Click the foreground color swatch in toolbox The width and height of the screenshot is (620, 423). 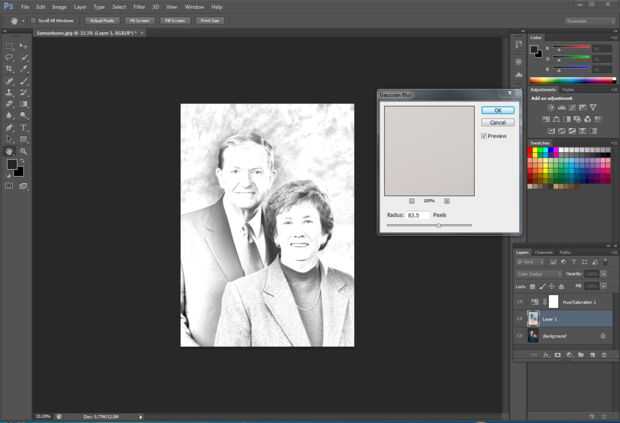12,164
